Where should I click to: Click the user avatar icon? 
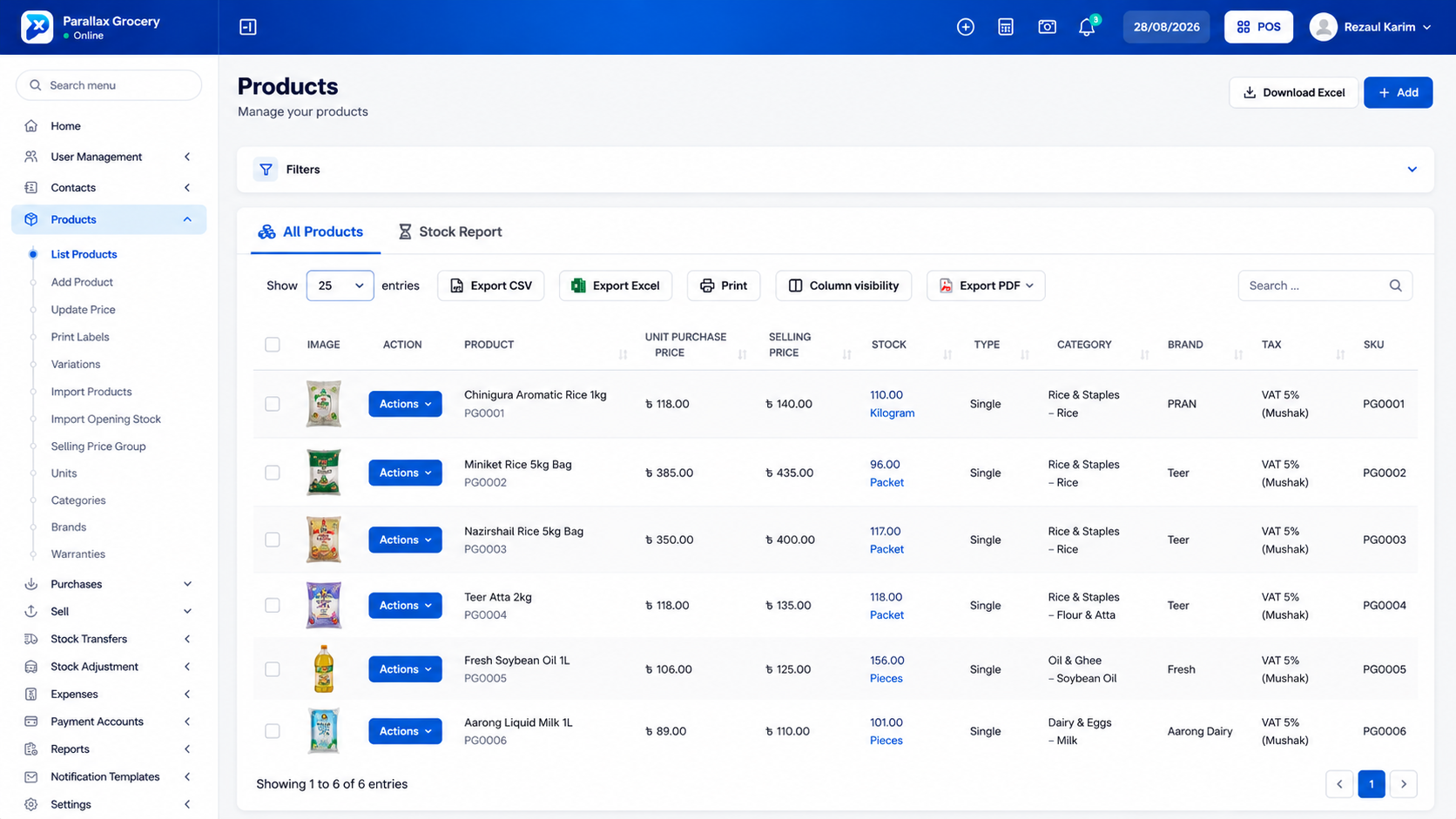click(1323, 27)
